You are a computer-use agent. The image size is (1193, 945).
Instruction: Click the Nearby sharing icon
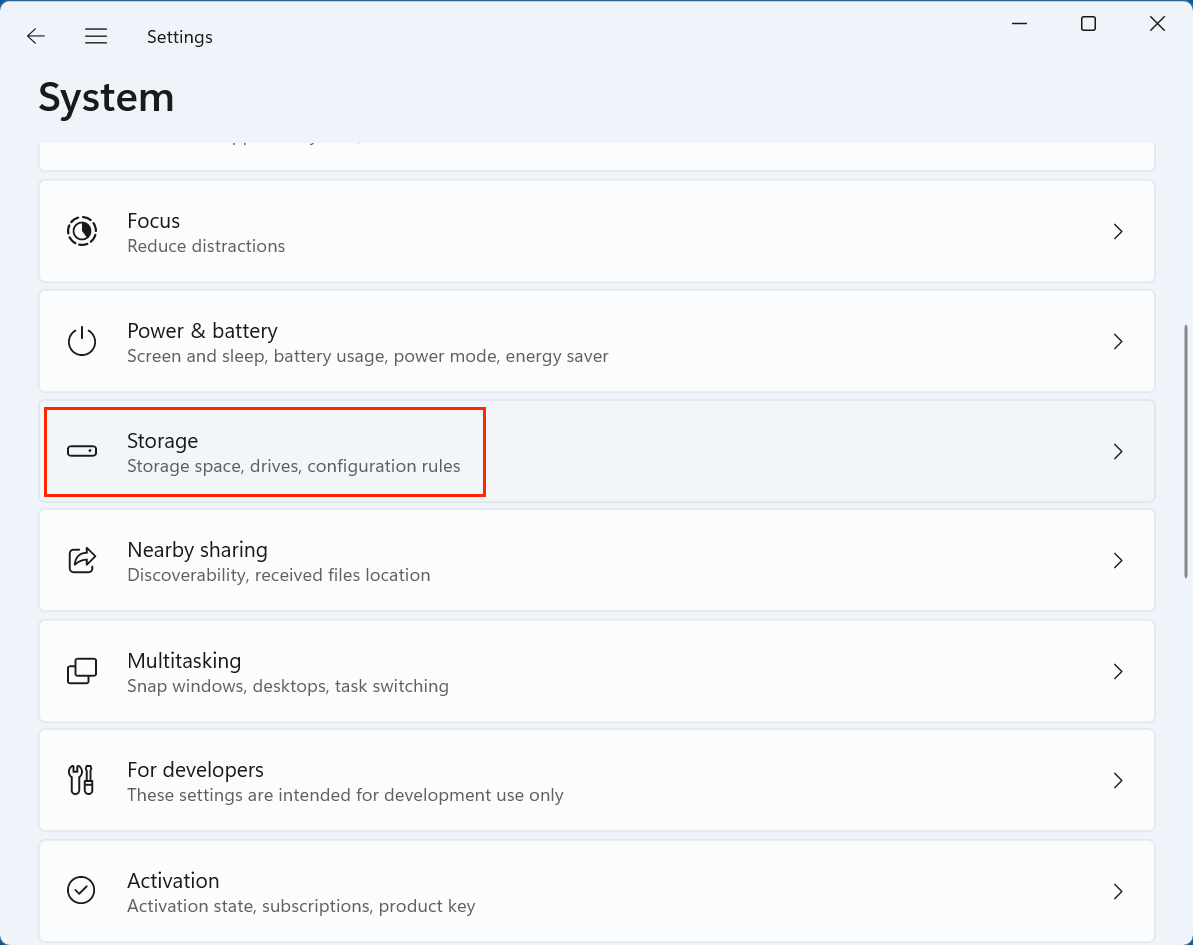pyautogui.click(x=82, y=560)
